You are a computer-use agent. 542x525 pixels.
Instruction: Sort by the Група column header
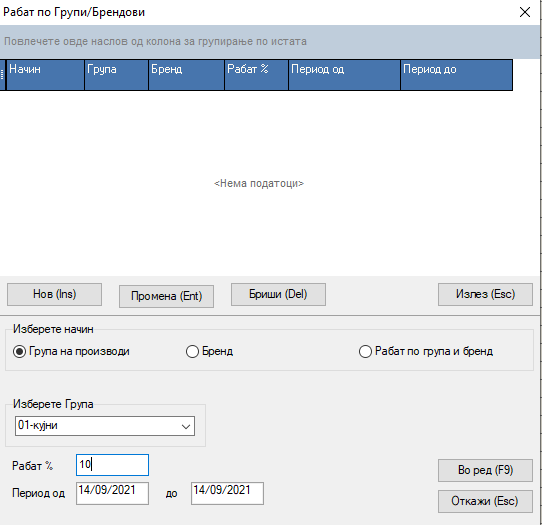click(x=116, y=75)
